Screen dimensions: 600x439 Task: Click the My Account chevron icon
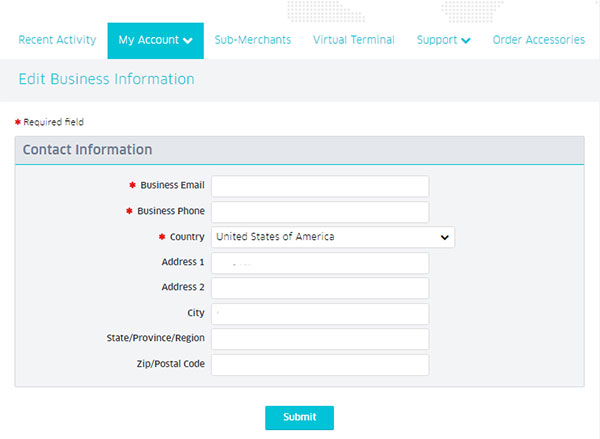point(188,41)
